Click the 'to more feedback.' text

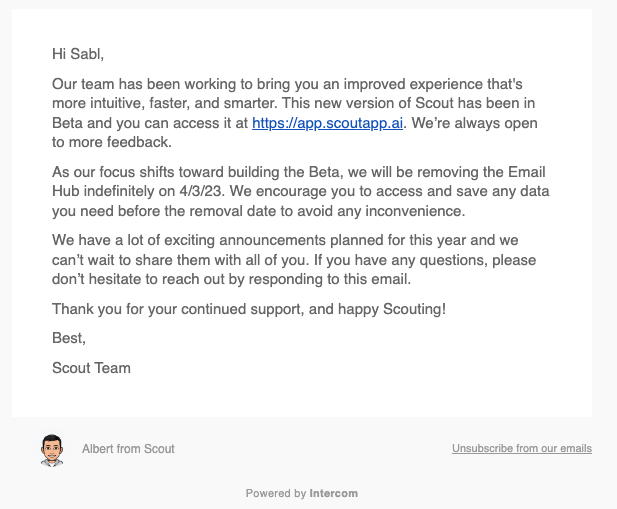point(112,142)
